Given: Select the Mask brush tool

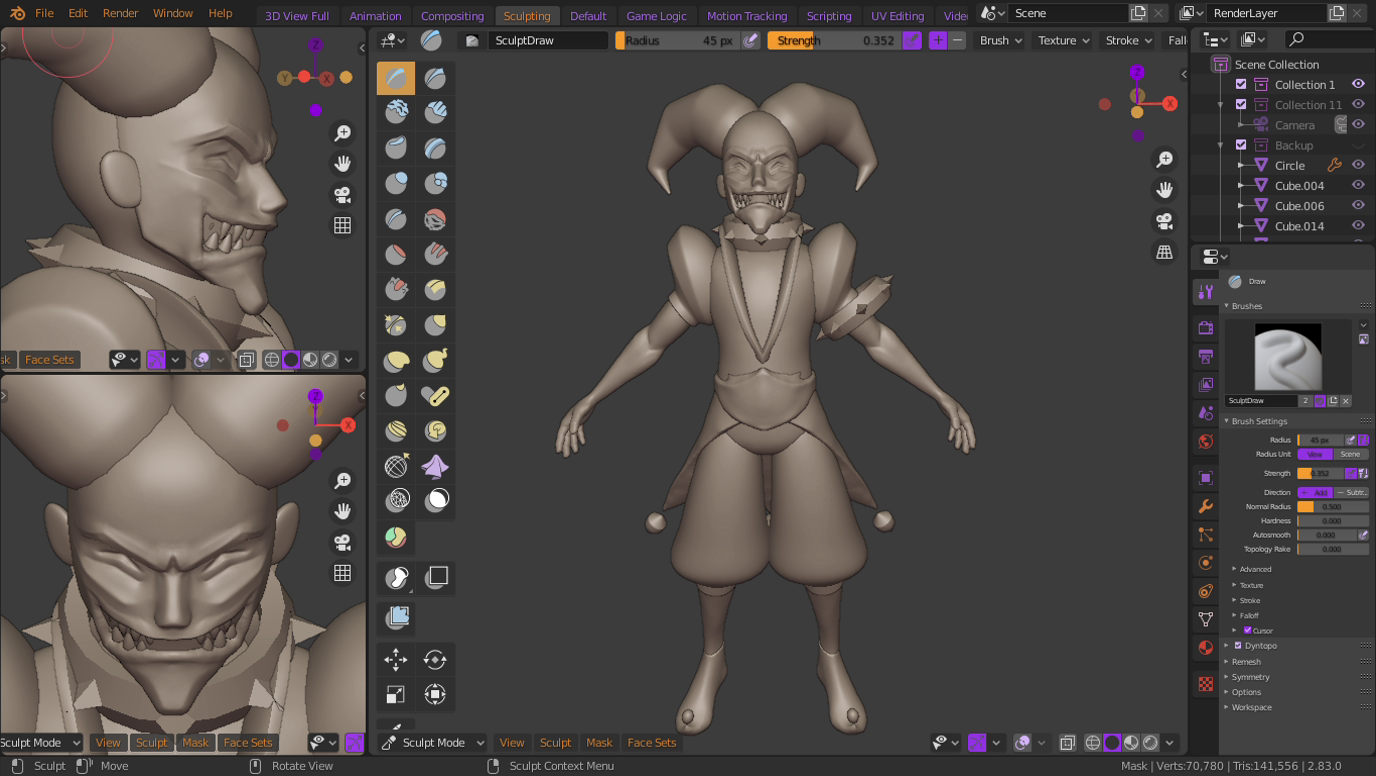Looking at the screenshot, I should click(x=435, y=501).
